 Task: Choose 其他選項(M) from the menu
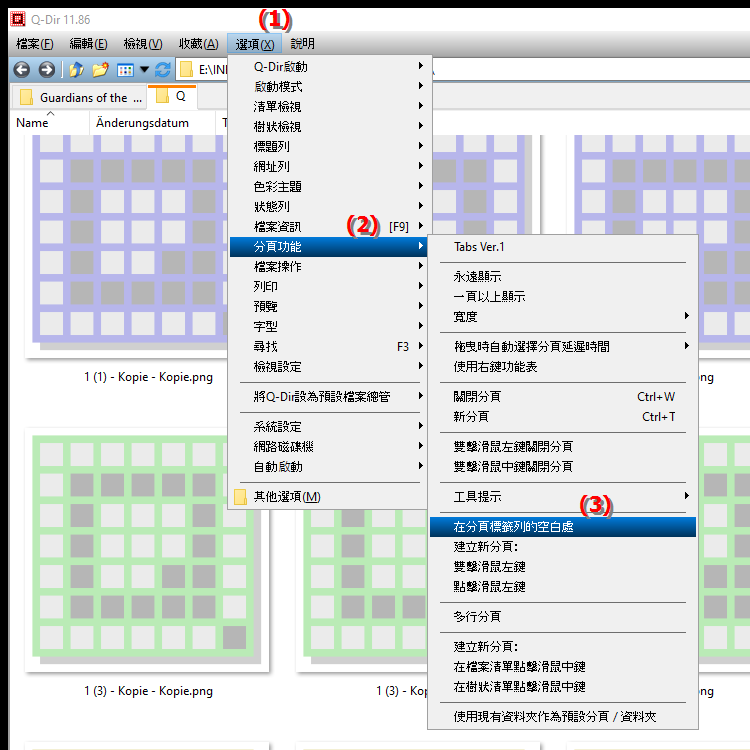(330, 497)
